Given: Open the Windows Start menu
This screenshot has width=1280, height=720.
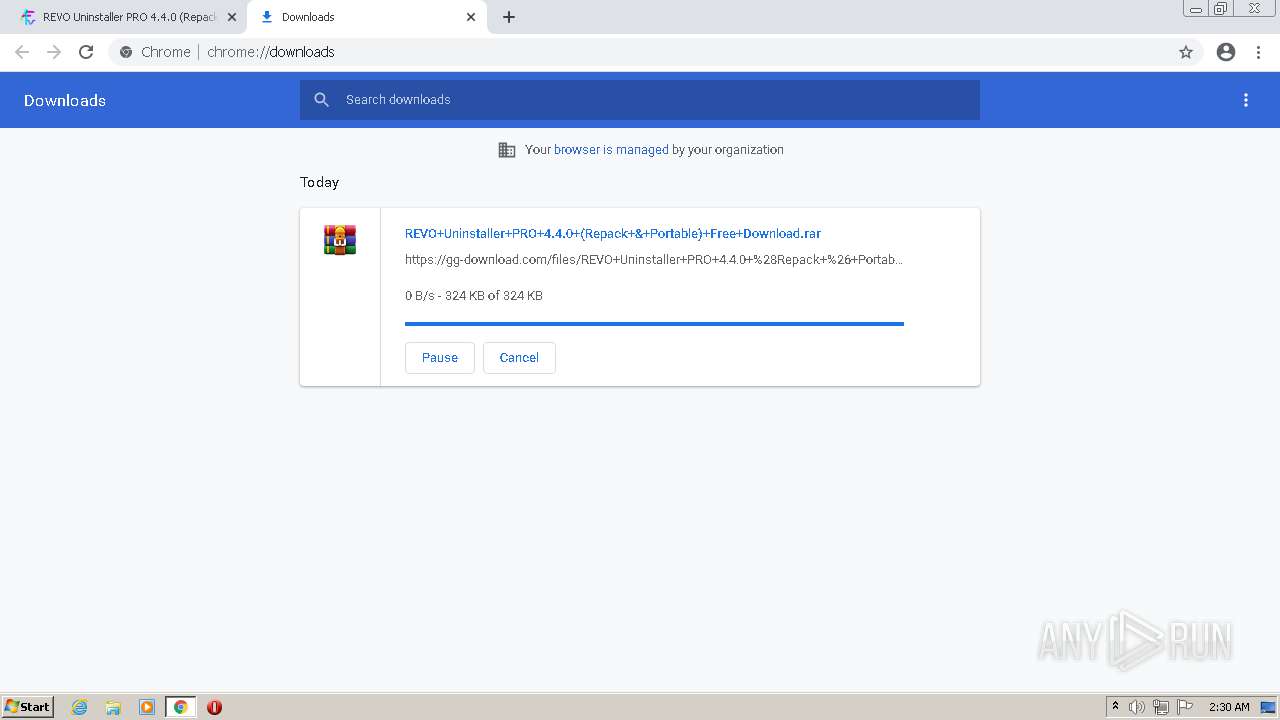Looking at the screenshot, I should 28,707.
